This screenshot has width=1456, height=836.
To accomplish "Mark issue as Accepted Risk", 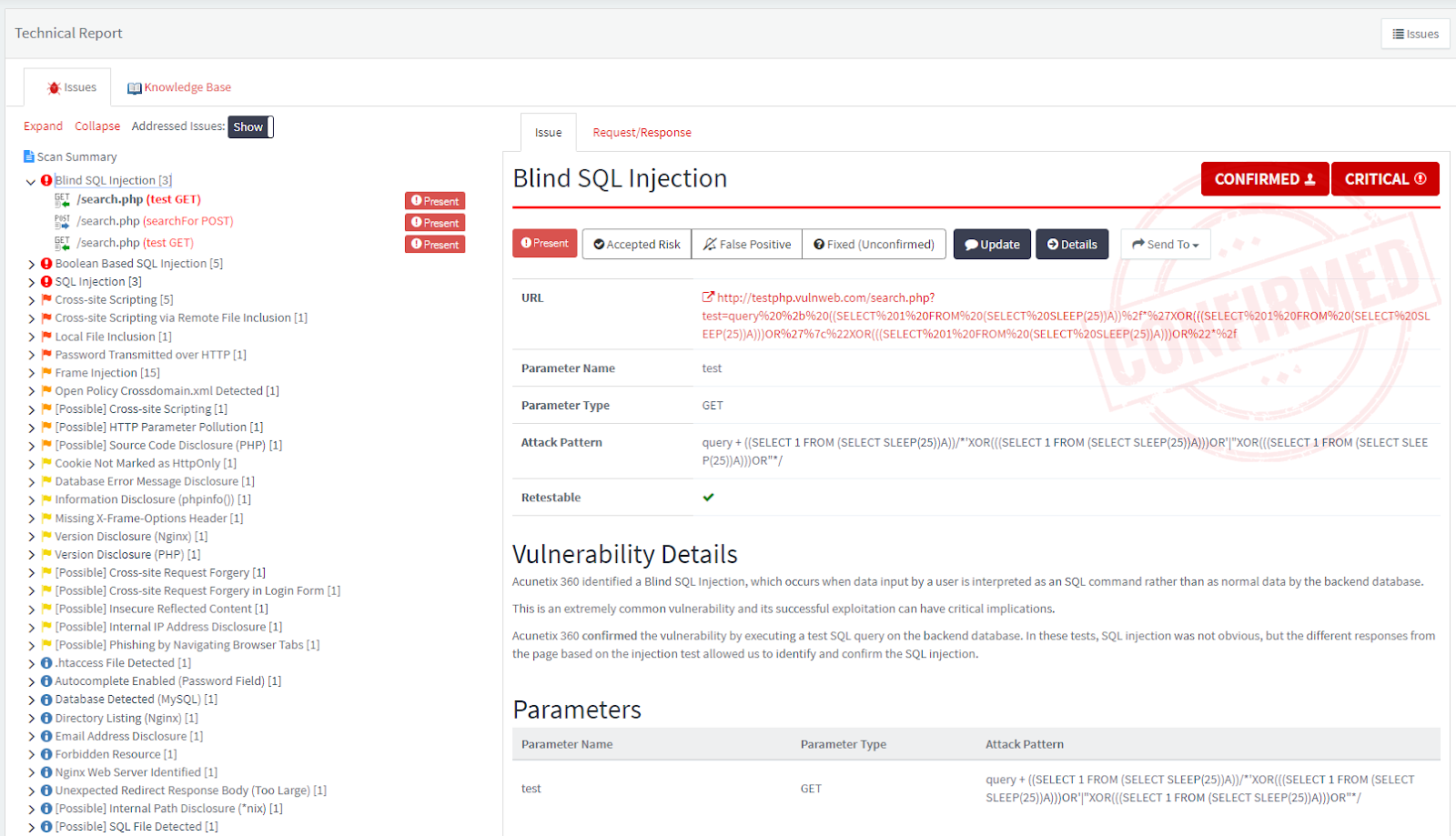I will coord(637,244).
